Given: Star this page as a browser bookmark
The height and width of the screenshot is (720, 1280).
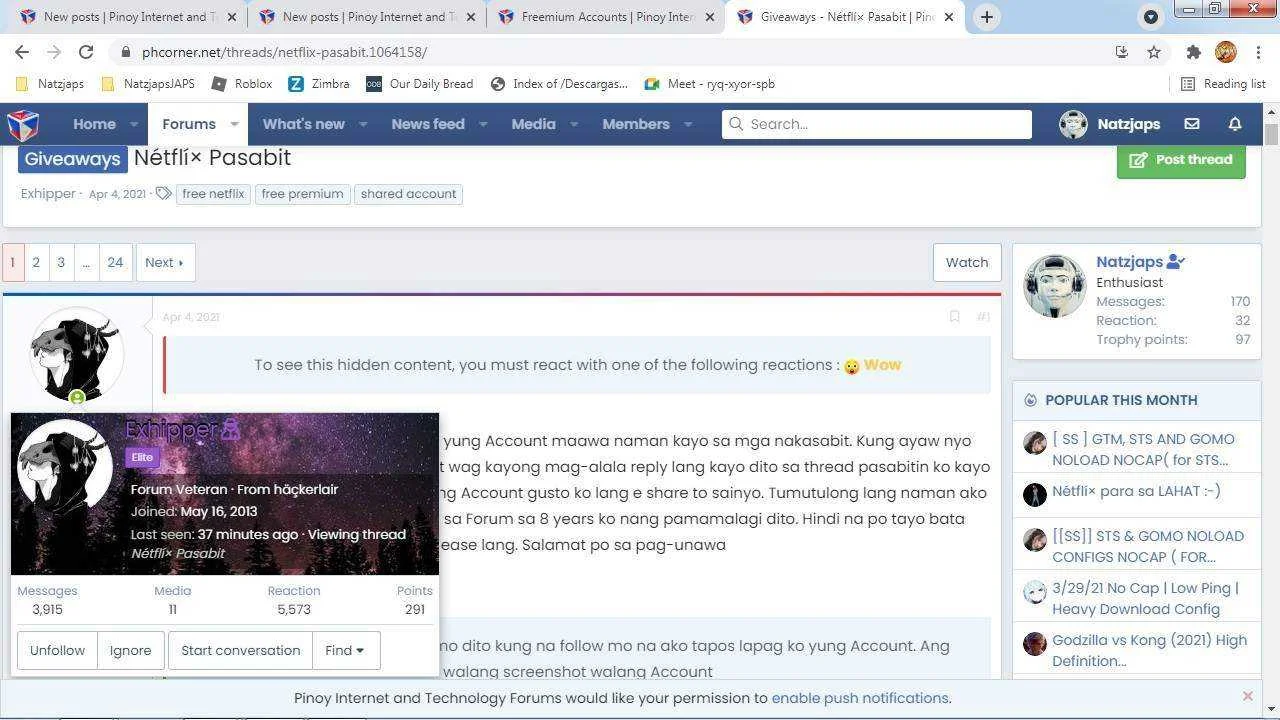Looking at the screenshot, I should [1154, 52].
